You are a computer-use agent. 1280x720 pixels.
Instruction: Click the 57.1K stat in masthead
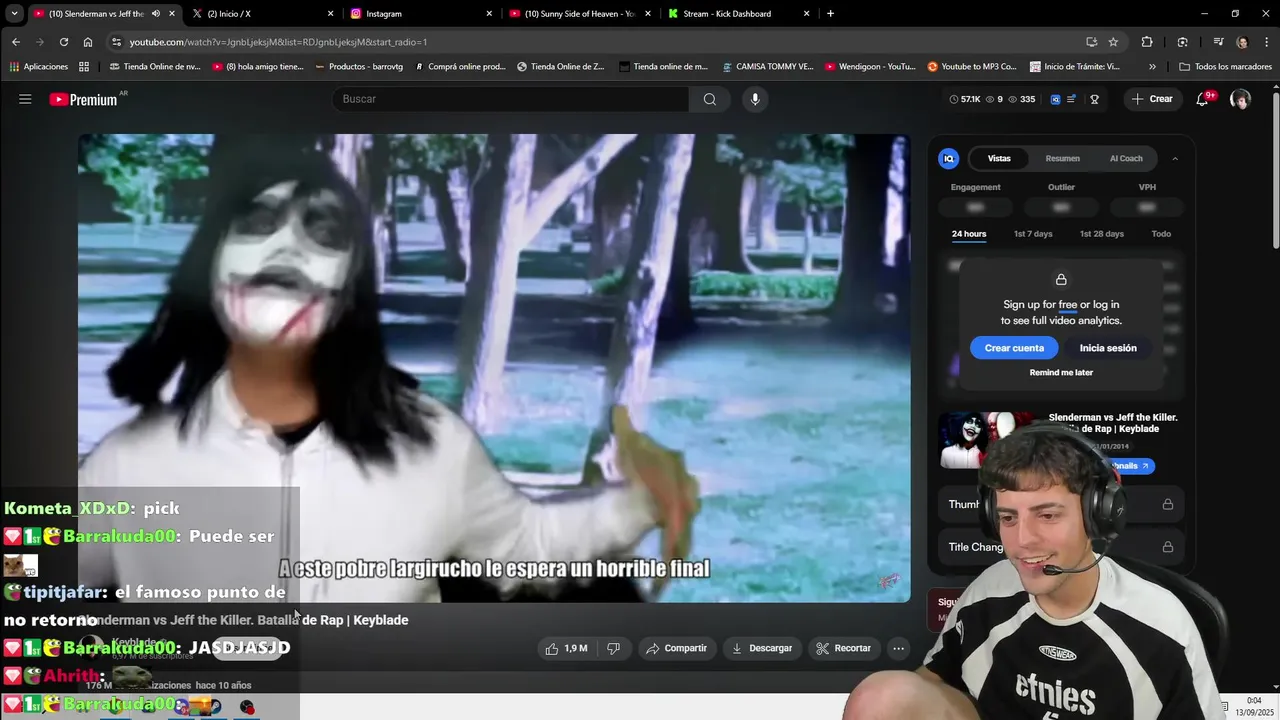point(965,99)
